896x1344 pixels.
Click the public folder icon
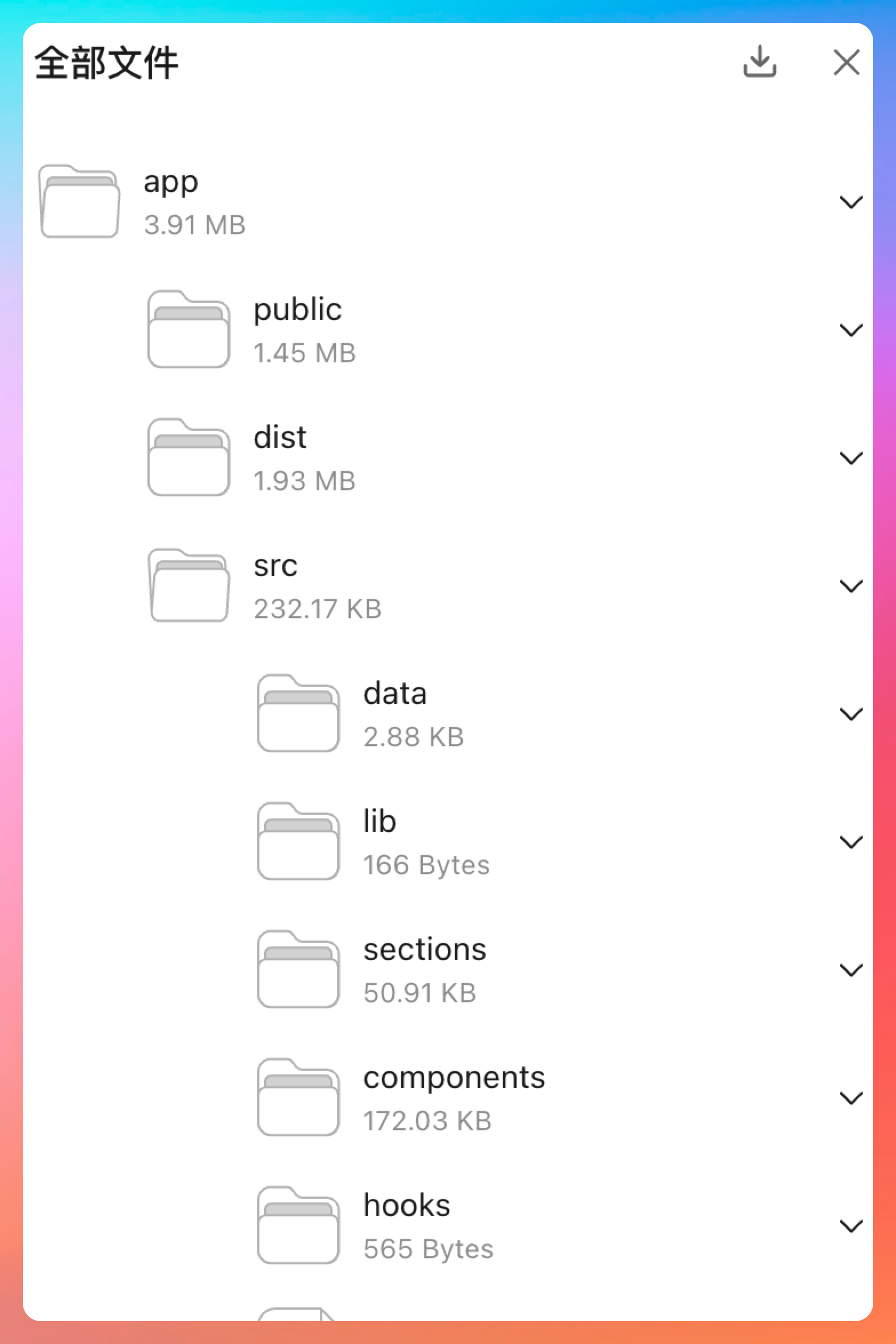click(x=189, y=330)
